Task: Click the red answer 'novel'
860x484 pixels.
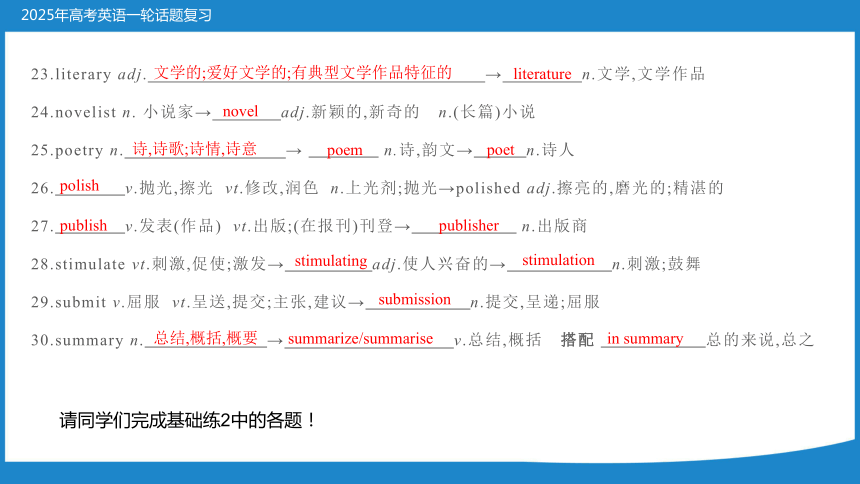Action: 240,111
